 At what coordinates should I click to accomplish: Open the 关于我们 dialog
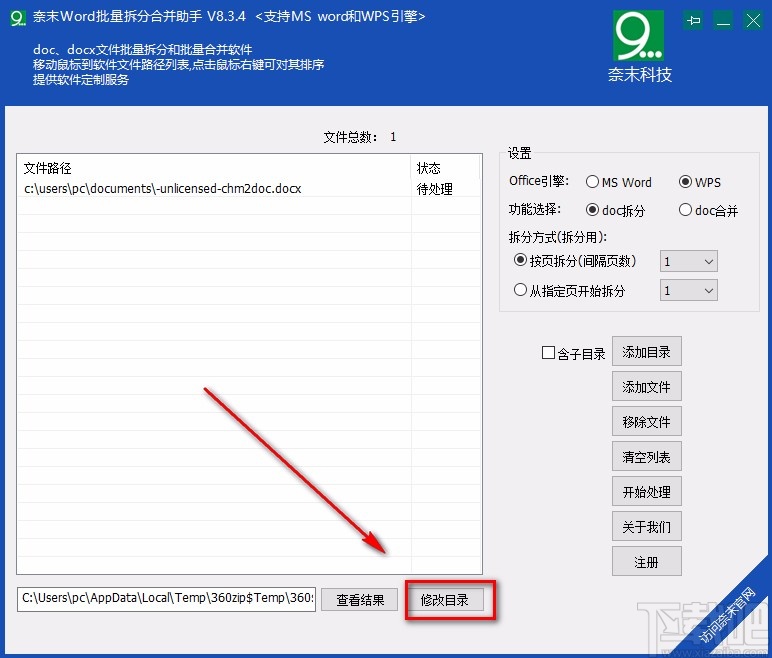click(x=646, y=526)
